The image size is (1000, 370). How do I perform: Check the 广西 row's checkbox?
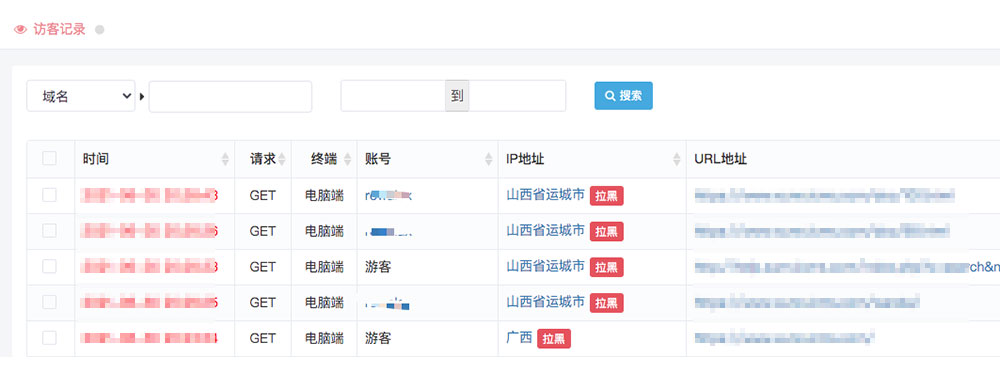(x=50, y=338)
